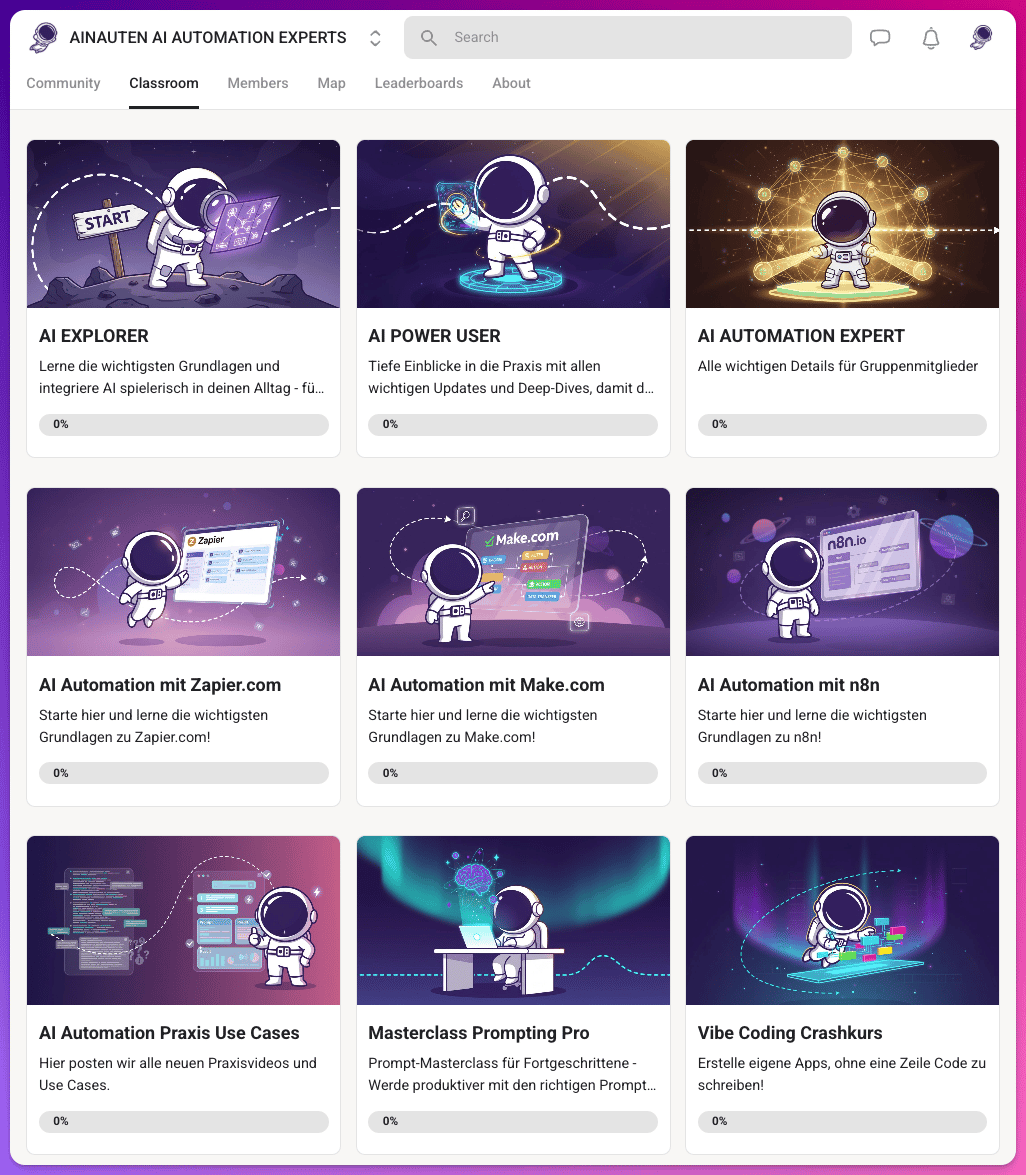Click Vibe Coding Crashkurs progress bar
Screen dimensions: 1026x1175
pyautogui.click(x=842, y=1121)
